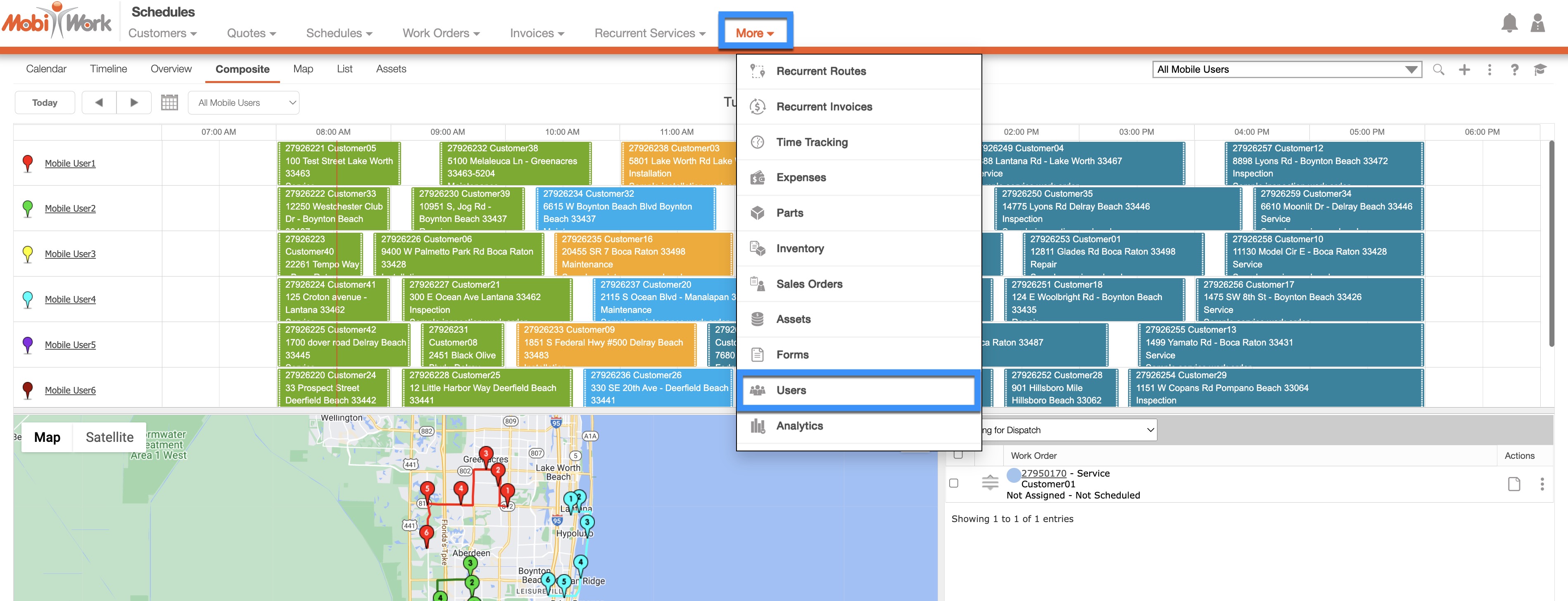Click the notifications bell icon
The height and width of the screenshot is (601, 1568).
(x=1509, y=23)
